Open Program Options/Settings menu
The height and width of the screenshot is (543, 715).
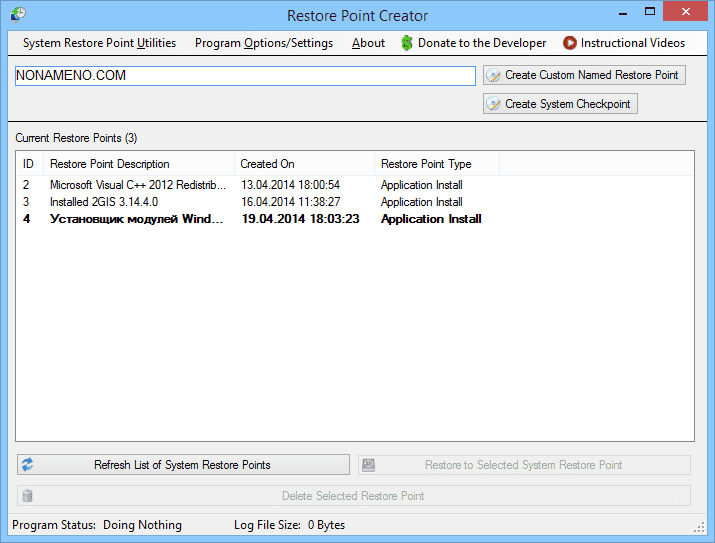(x=264, y=43)
